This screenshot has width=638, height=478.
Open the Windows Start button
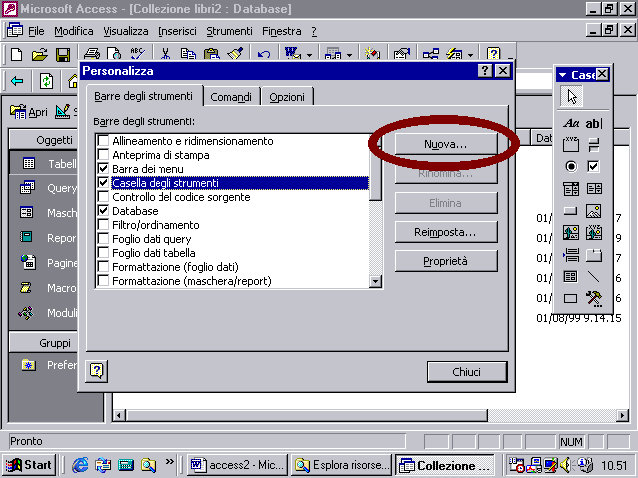pyautogui.click(x=29, y=465)
